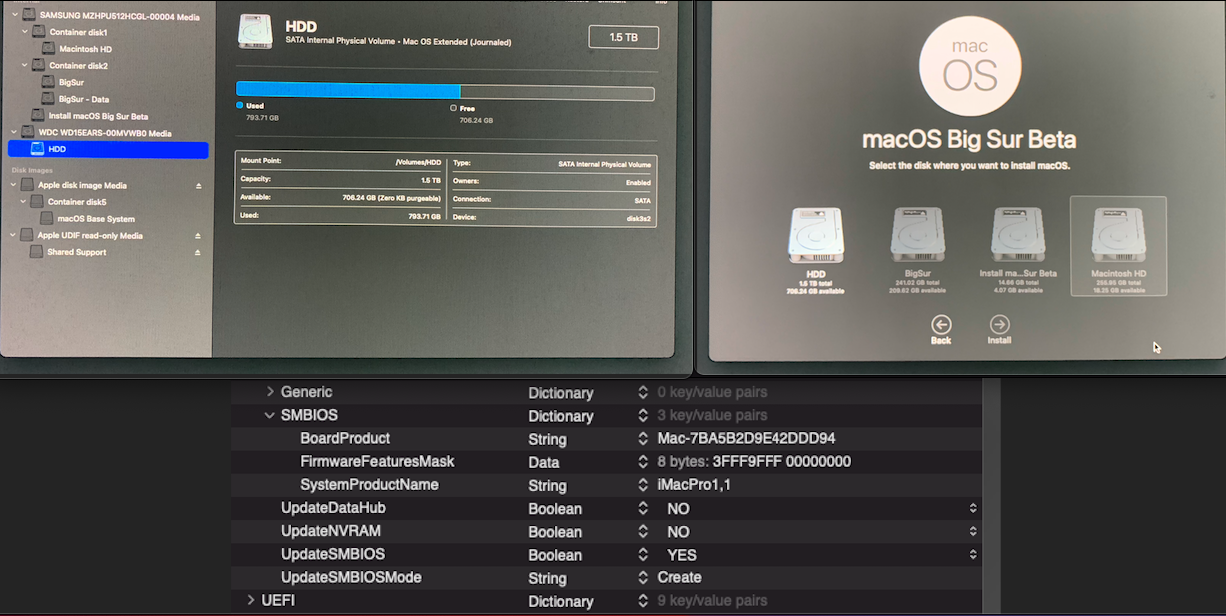
Task: Open the UpdateNVRAM NO value dropdown
Action: (x=973, y=531)
